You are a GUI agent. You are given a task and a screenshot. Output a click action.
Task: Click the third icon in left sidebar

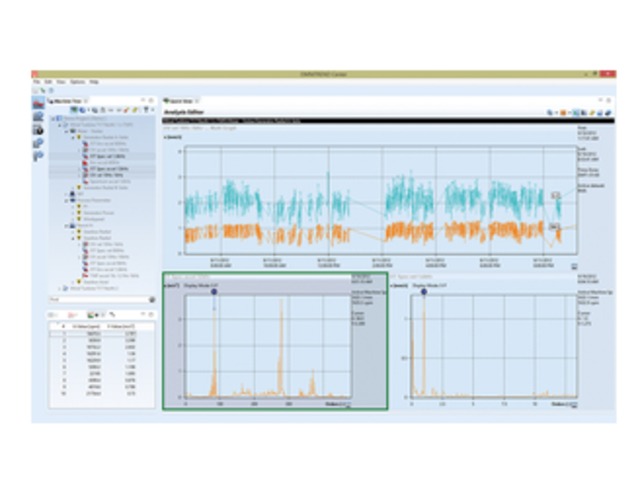click(38, 129)
